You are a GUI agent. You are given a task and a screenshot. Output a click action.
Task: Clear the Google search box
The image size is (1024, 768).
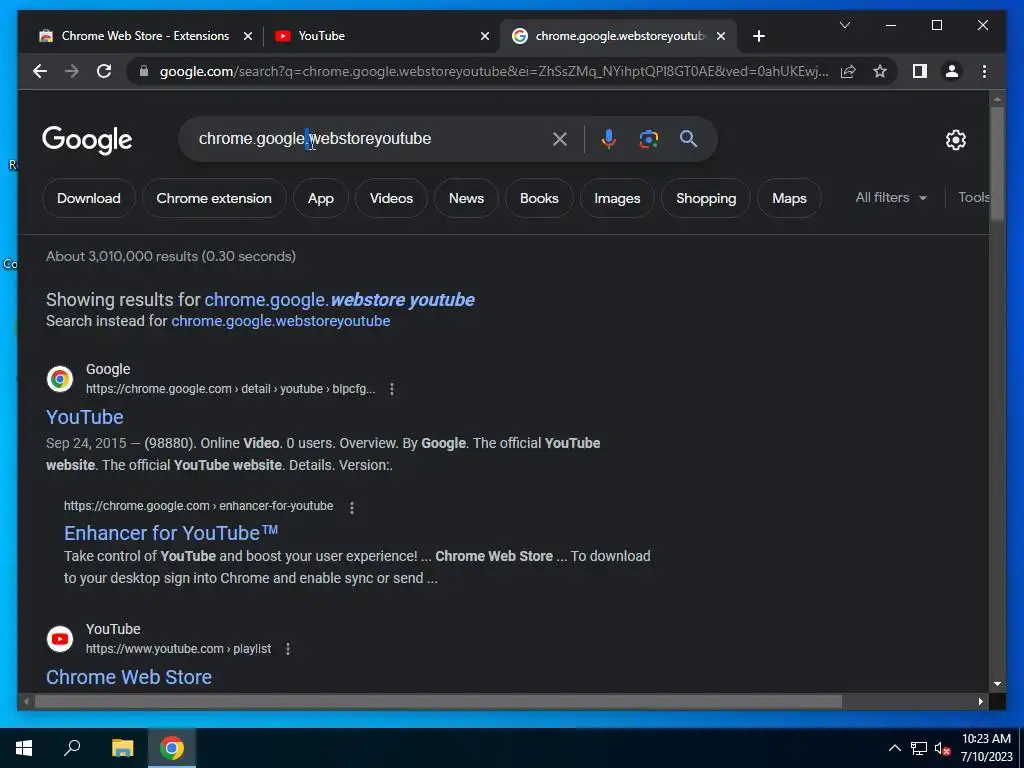[560, 138]
